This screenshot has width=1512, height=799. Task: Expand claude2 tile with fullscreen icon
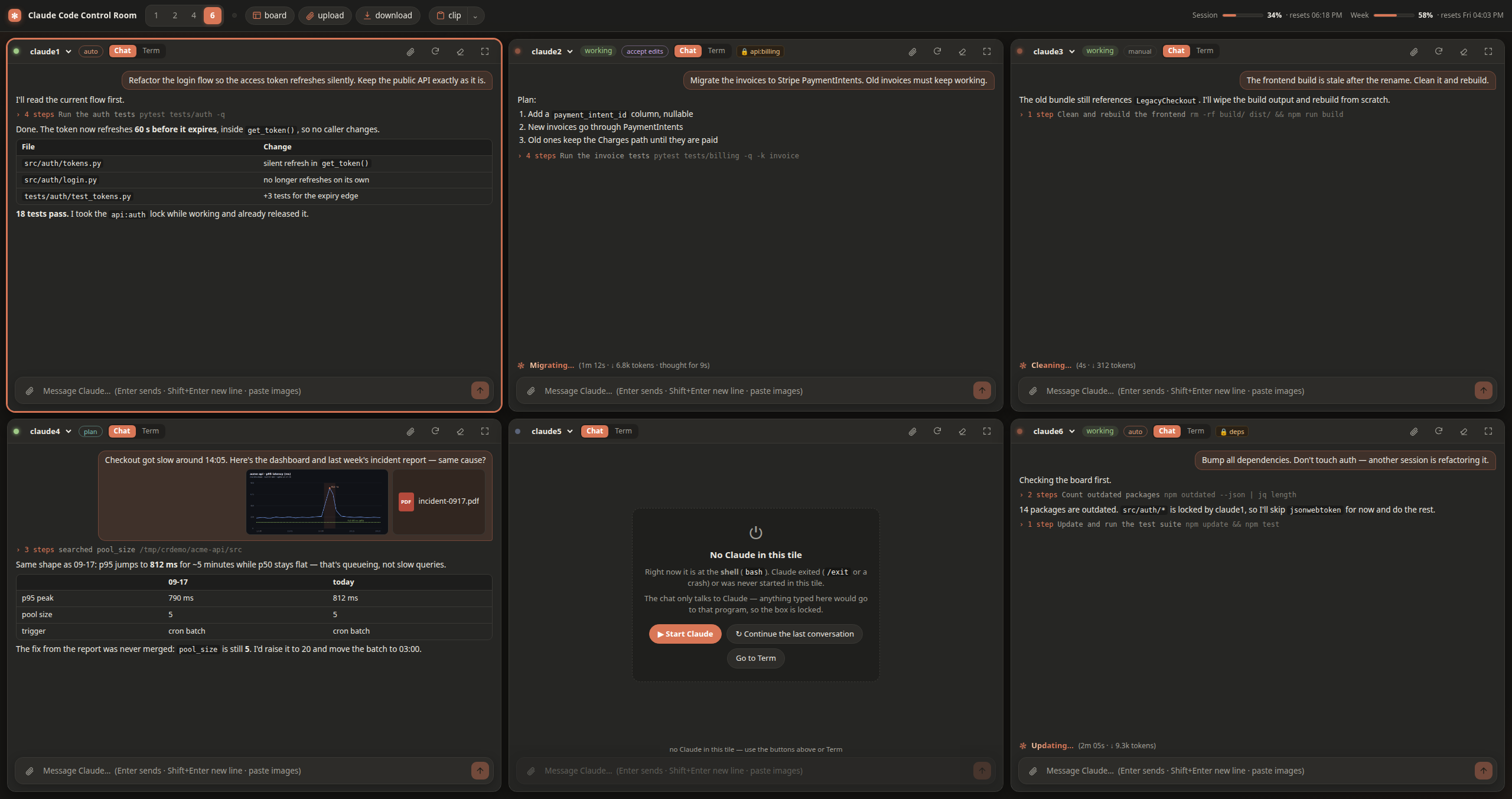pyautogui.click(x=987, y=51)
